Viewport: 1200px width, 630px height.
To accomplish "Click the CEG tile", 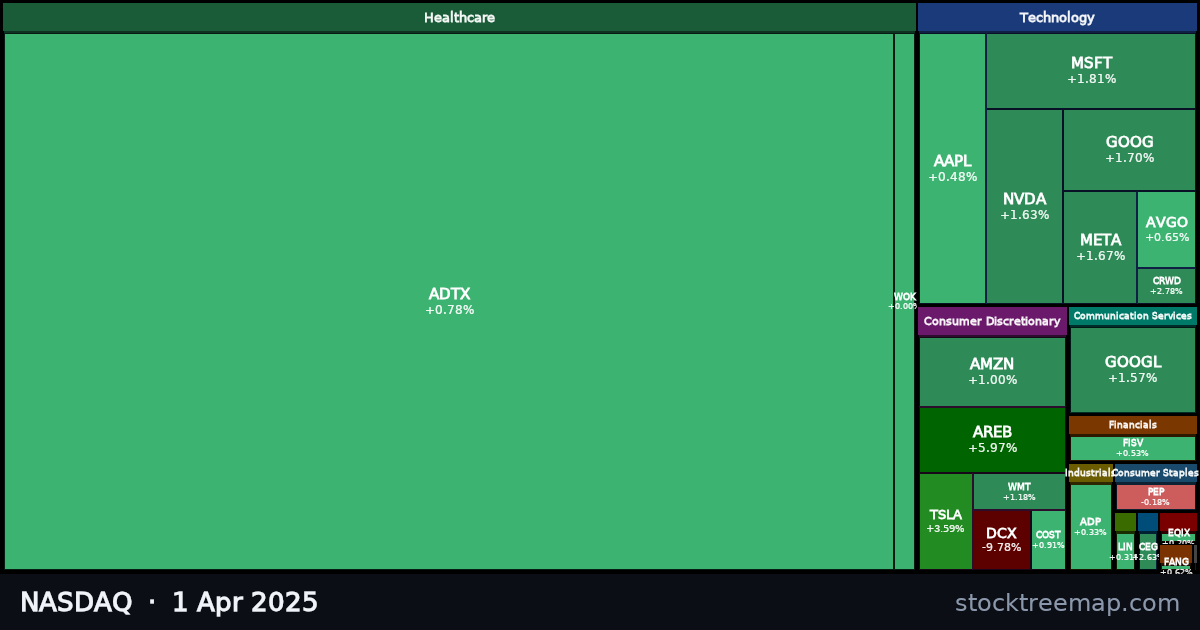I will [x=1148, y=551].
